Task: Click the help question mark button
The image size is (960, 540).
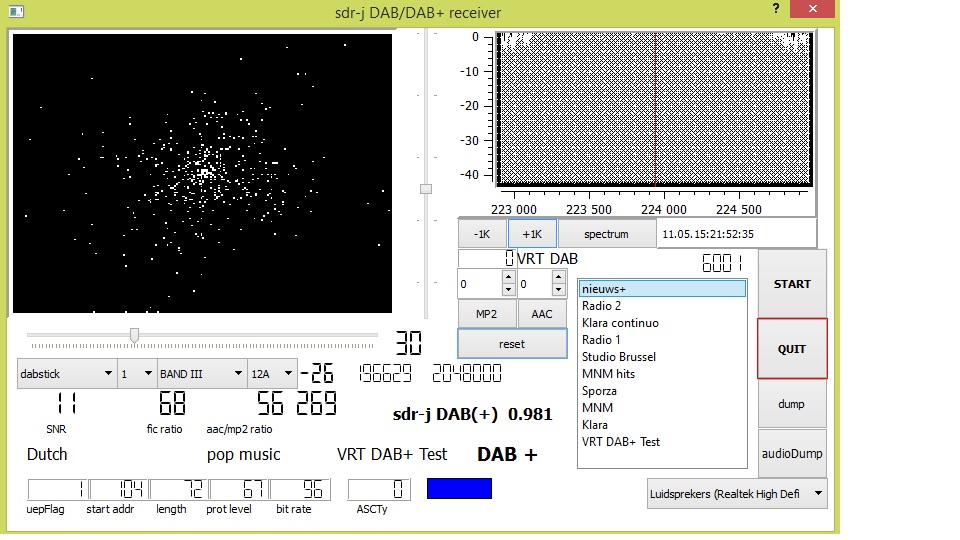Action: (775, 9)
